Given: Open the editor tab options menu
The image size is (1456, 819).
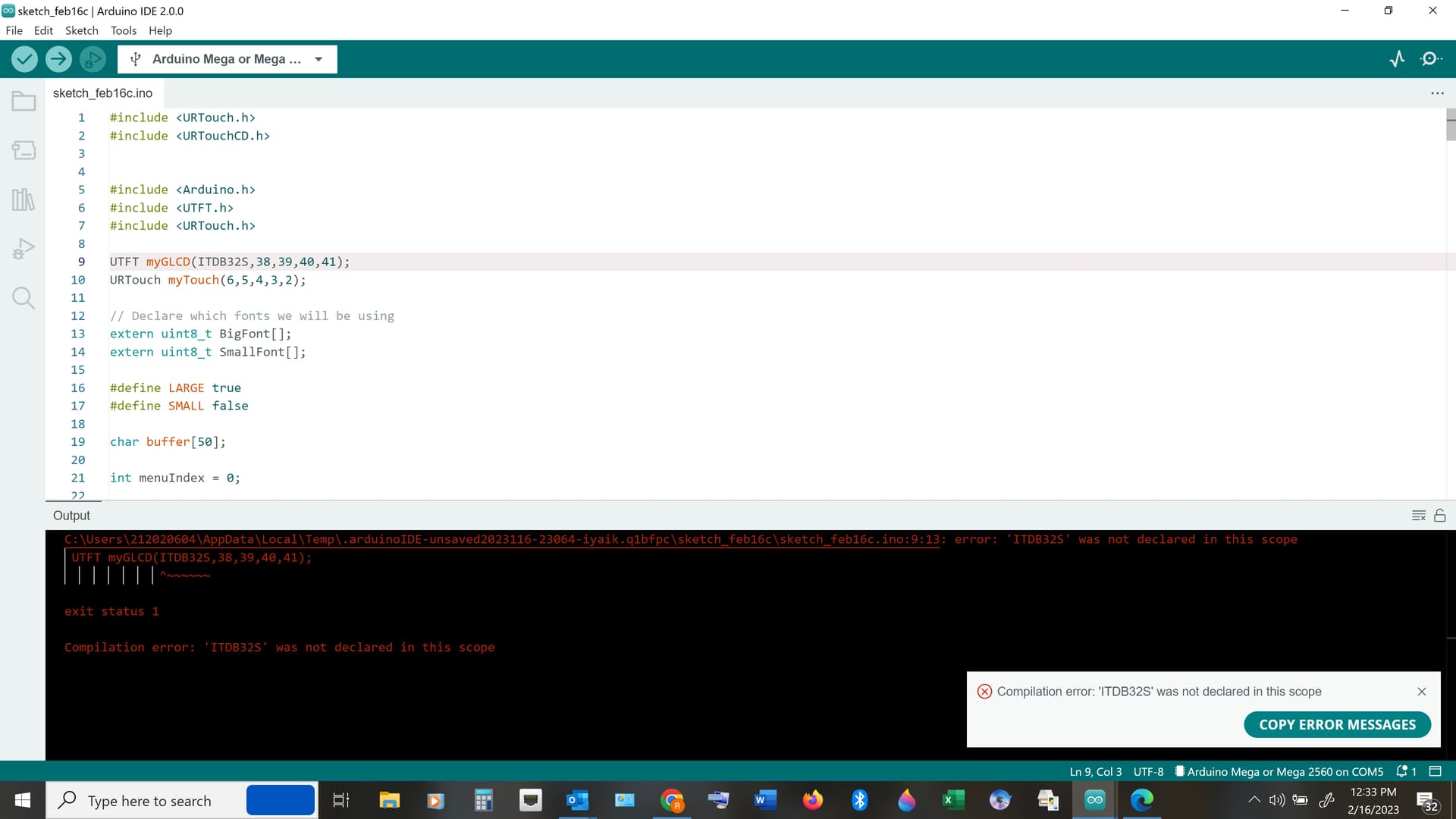Looking at the screenshot, I should pos(1438,93).
